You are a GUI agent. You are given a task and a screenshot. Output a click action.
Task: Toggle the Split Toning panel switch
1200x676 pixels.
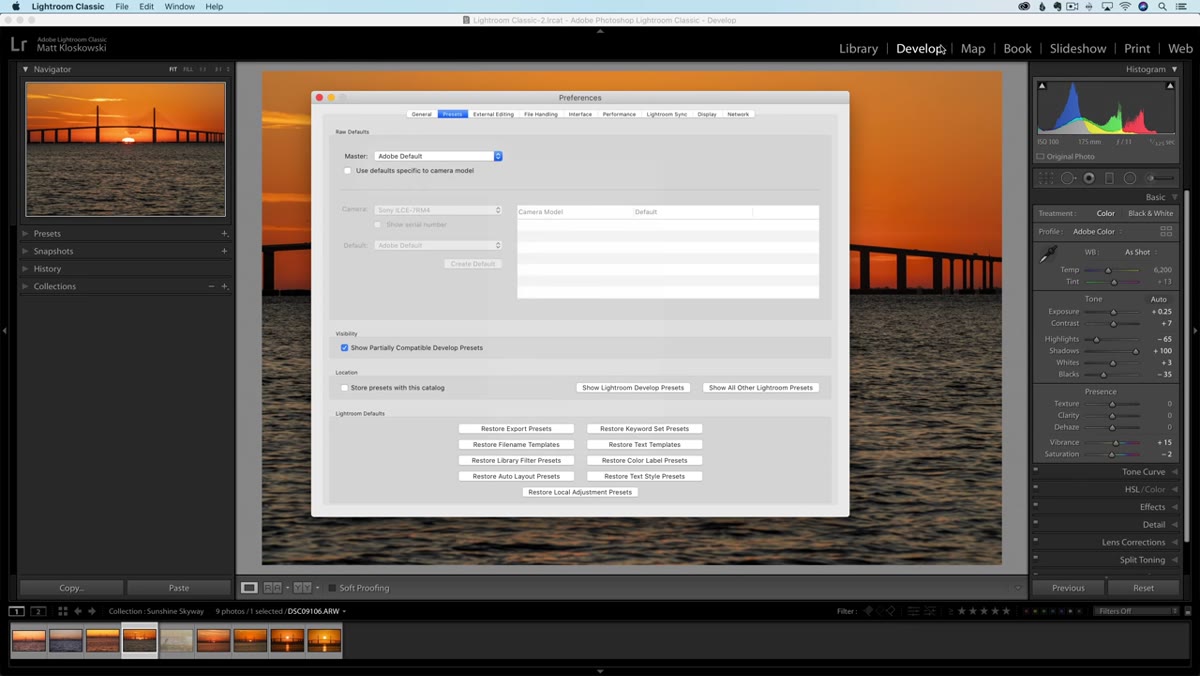tap(1036, 558)
